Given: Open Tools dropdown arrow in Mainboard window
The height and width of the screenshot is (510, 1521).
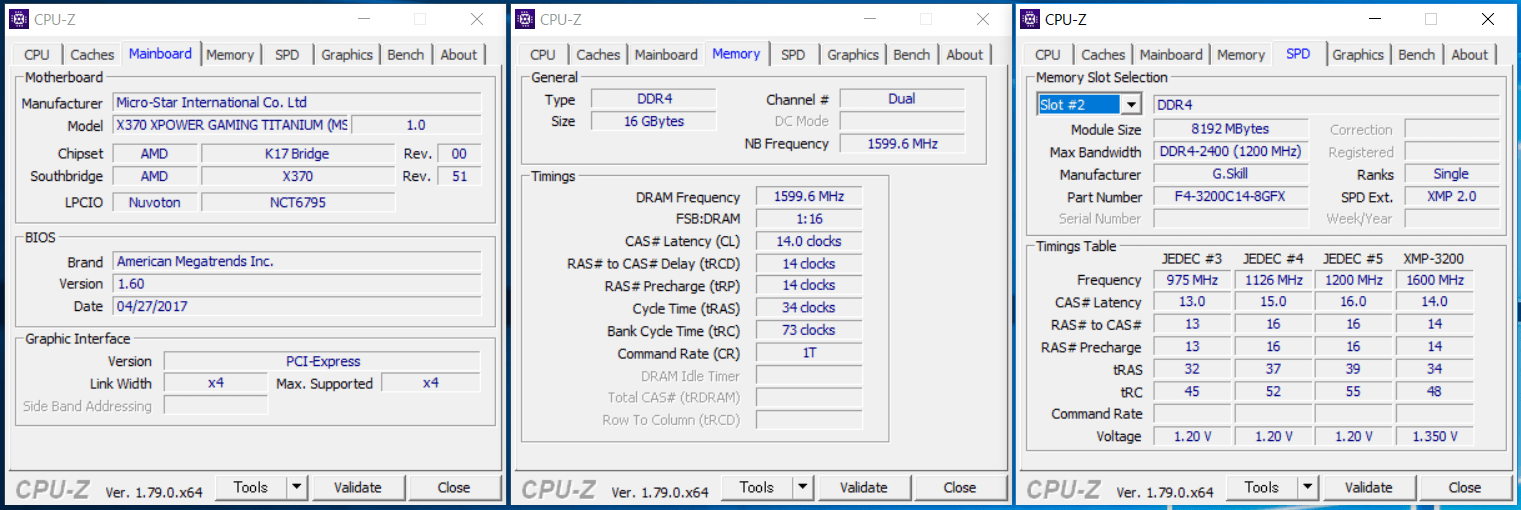Looking at the screenshot, I should (297, 487).
